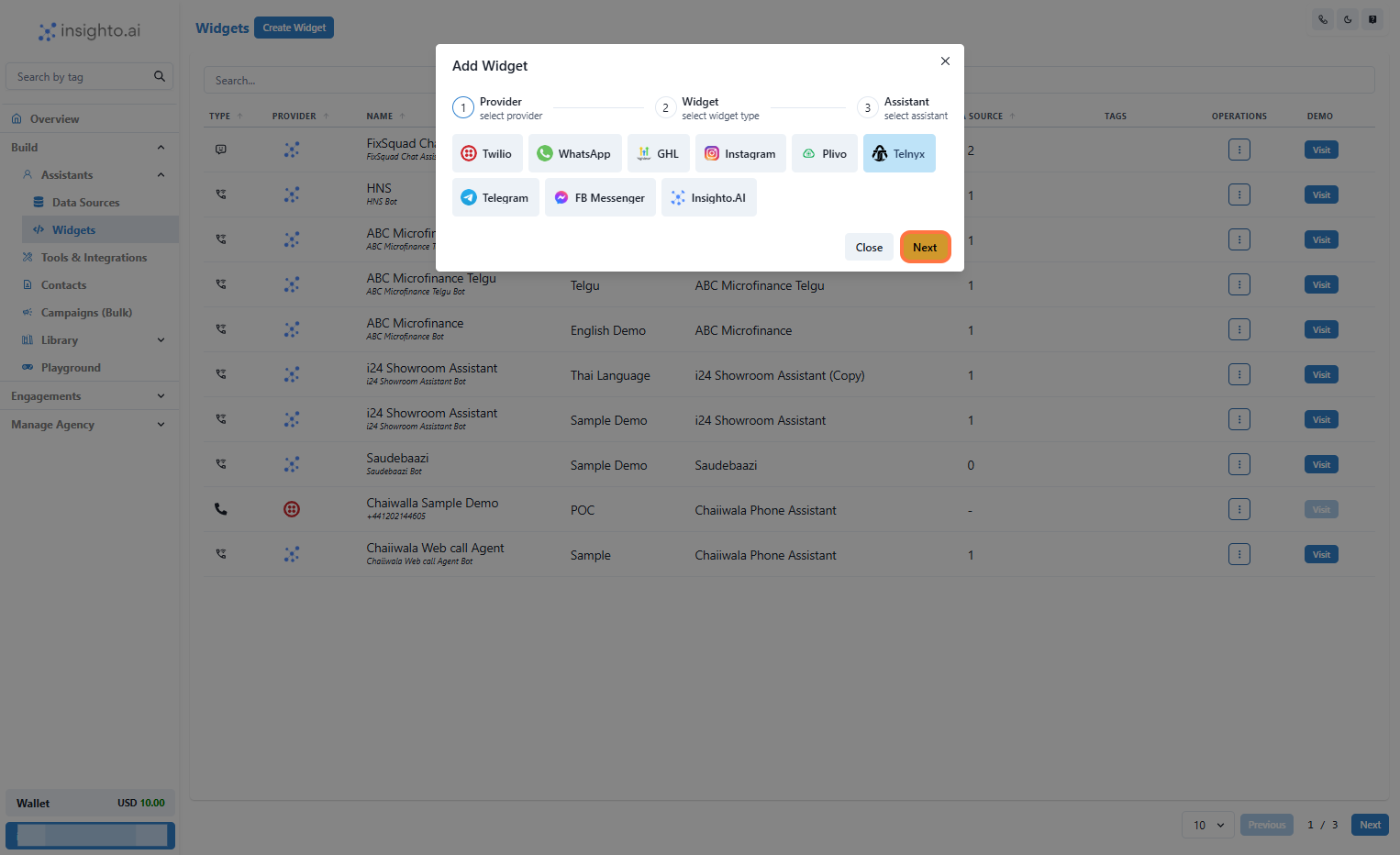Click Close button in Add Widget dialog
Image resolution: width=1400 pixels, height=855 pixels.
(x=869, y=247)
